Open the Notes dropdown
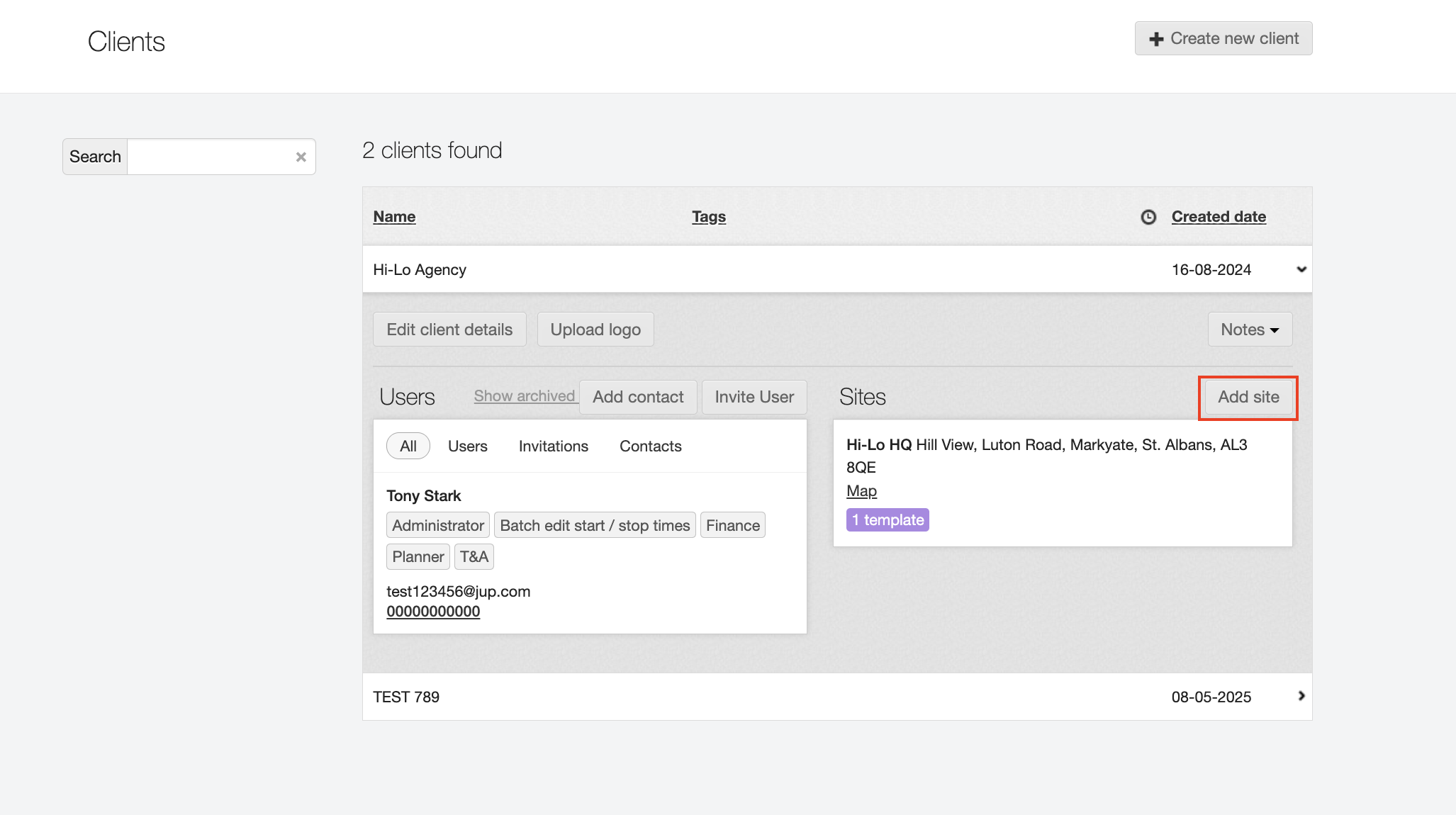 (1249, 330)
